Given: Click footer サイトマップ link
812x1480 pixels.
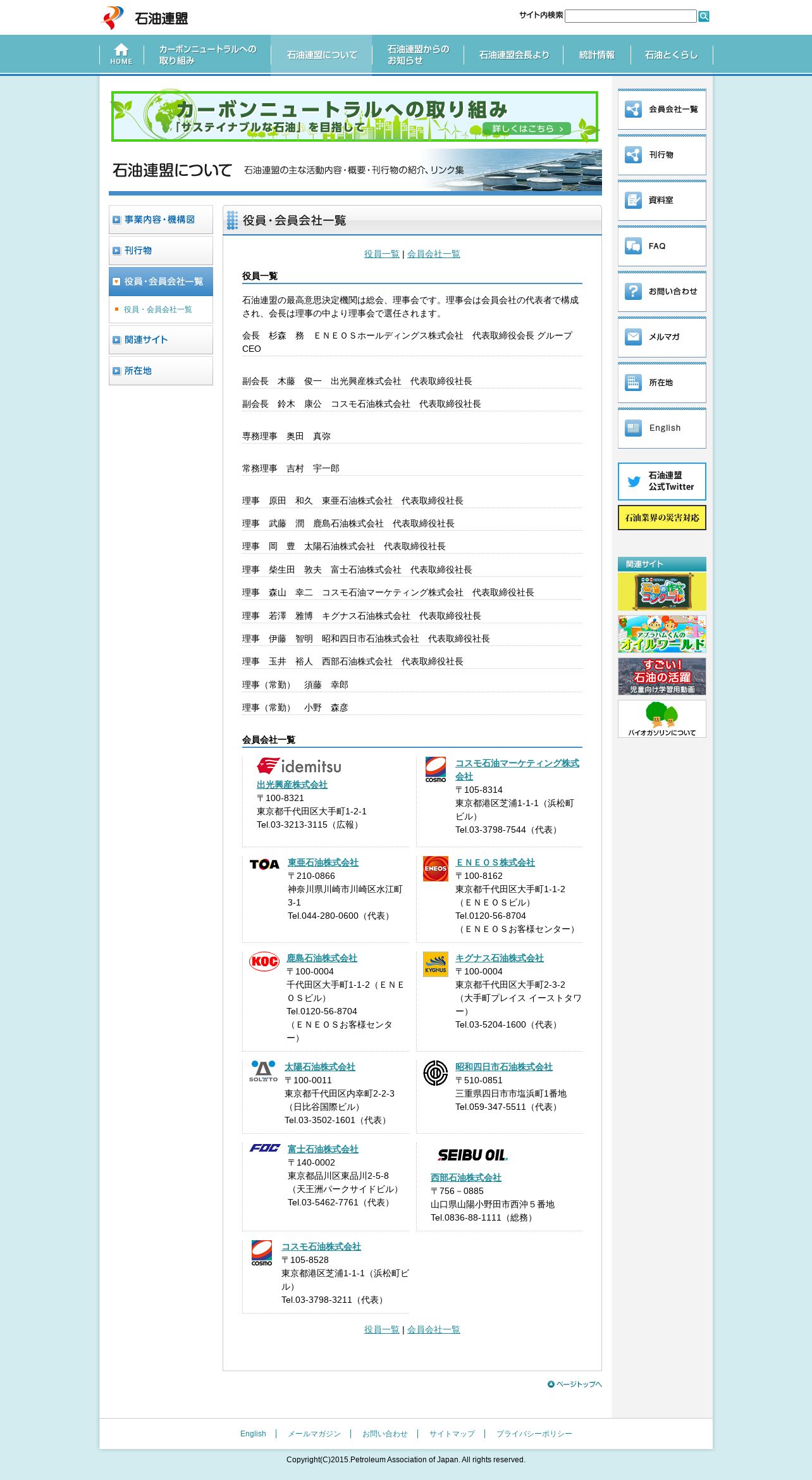Looking at the screenshot, I should coord(452,1434).
